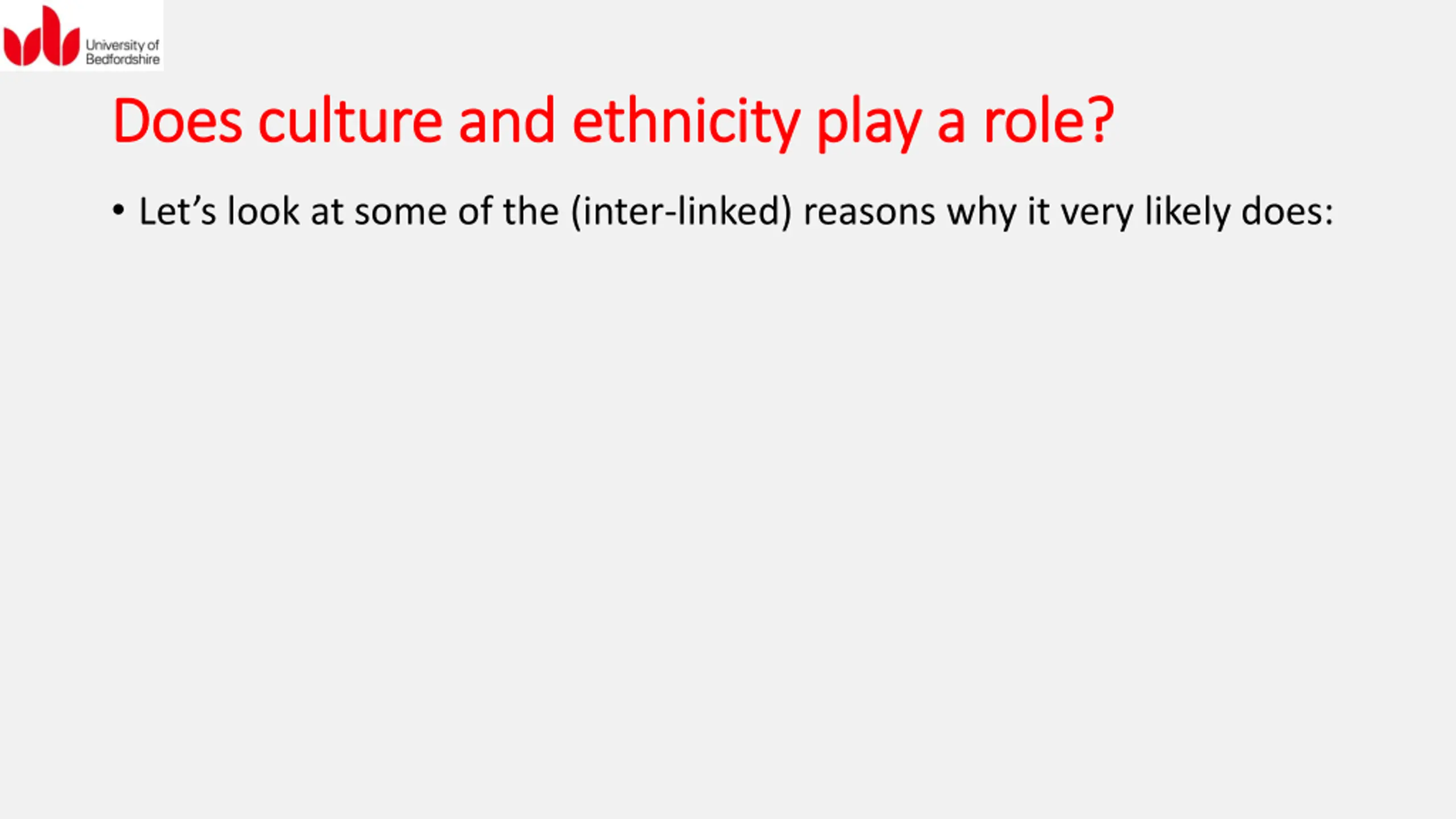1456x819 pixels.
Task: Click the word "play" in the title
Action: [x=869, y=122]
